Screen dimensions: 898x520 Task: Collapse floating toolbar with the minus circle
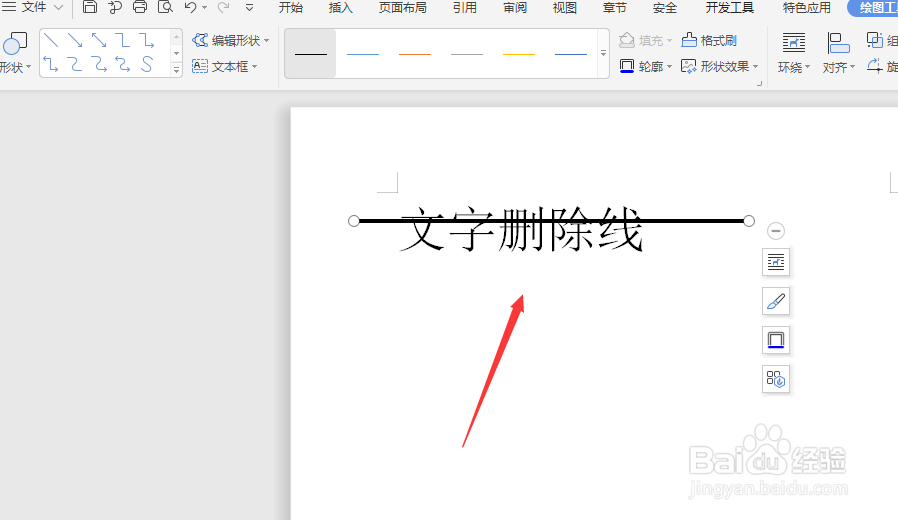[776, 231]
